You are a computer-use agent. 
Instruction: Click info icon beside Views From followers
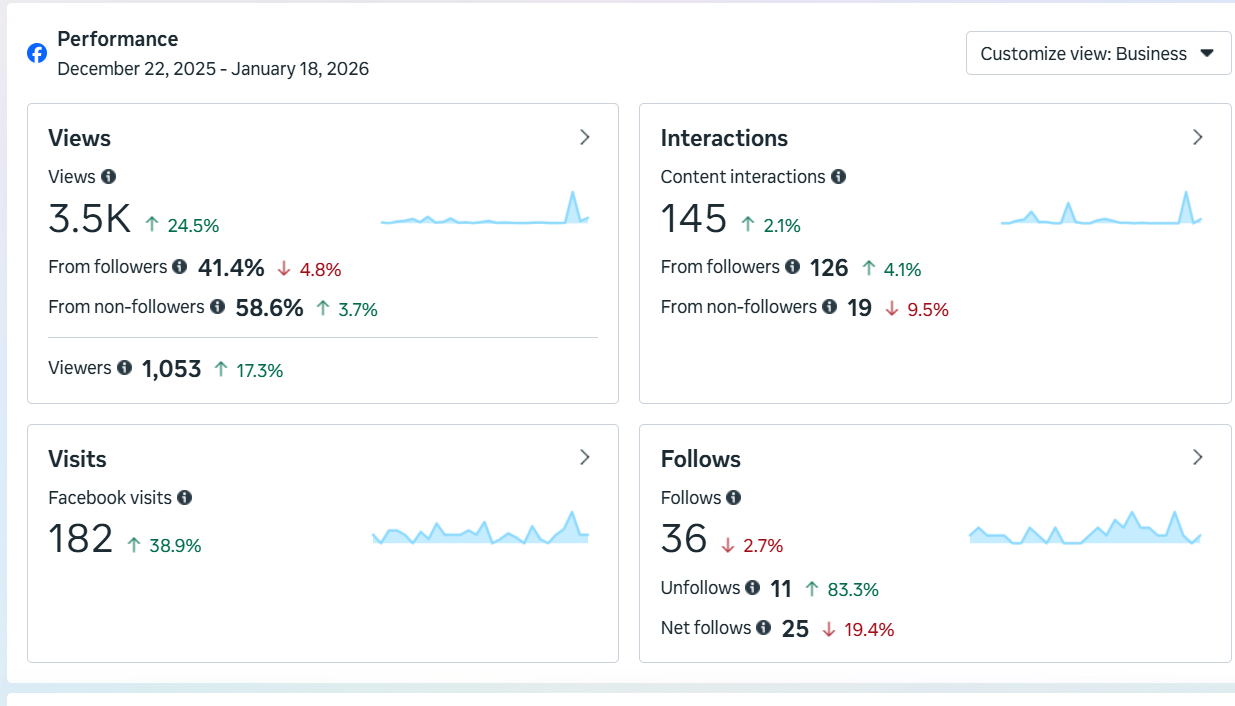click(x=179, y=267)
